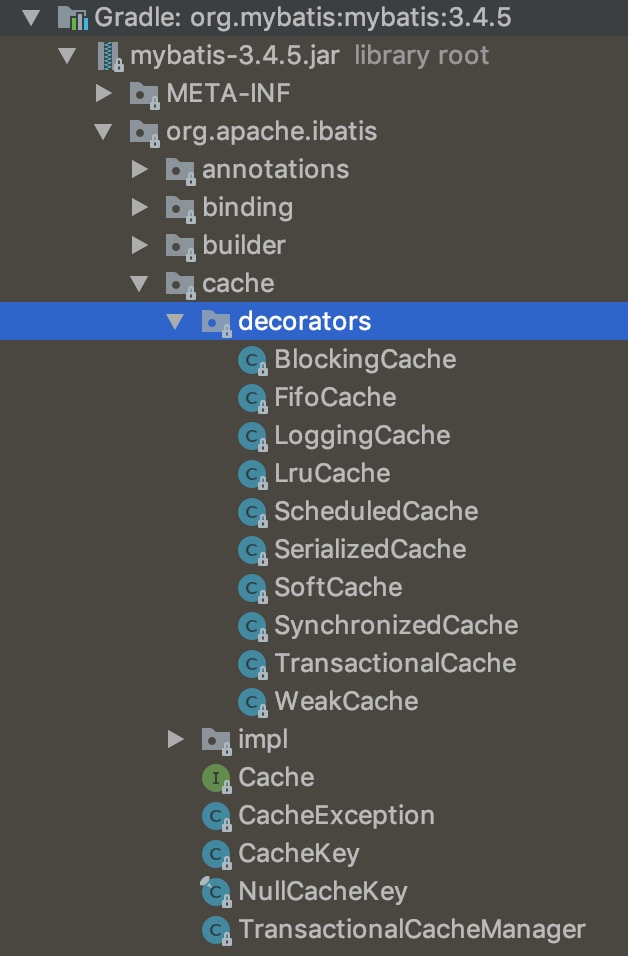Collapse the cache package arrow

click(x=139, y=284)
